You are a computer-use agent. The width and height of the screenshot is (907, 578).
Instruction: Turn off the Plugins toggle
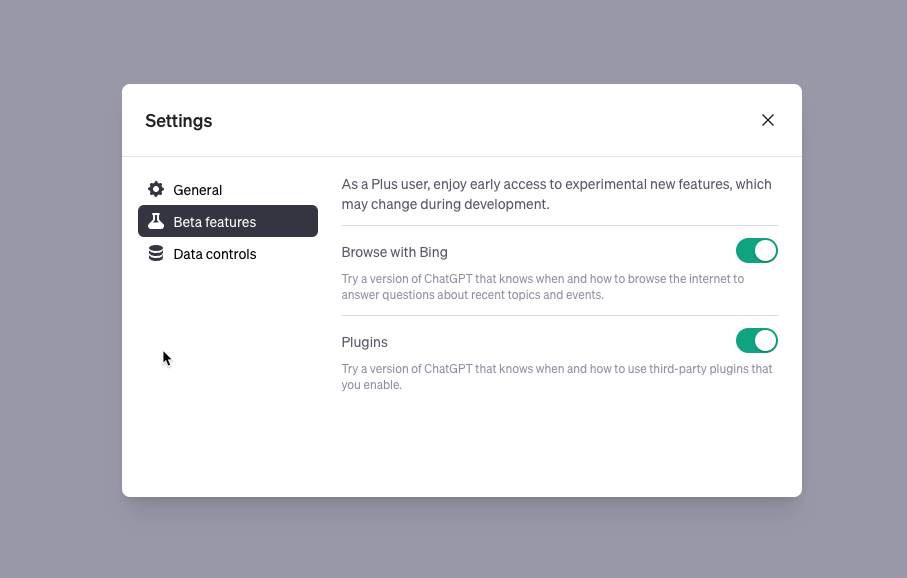(757, 341)
